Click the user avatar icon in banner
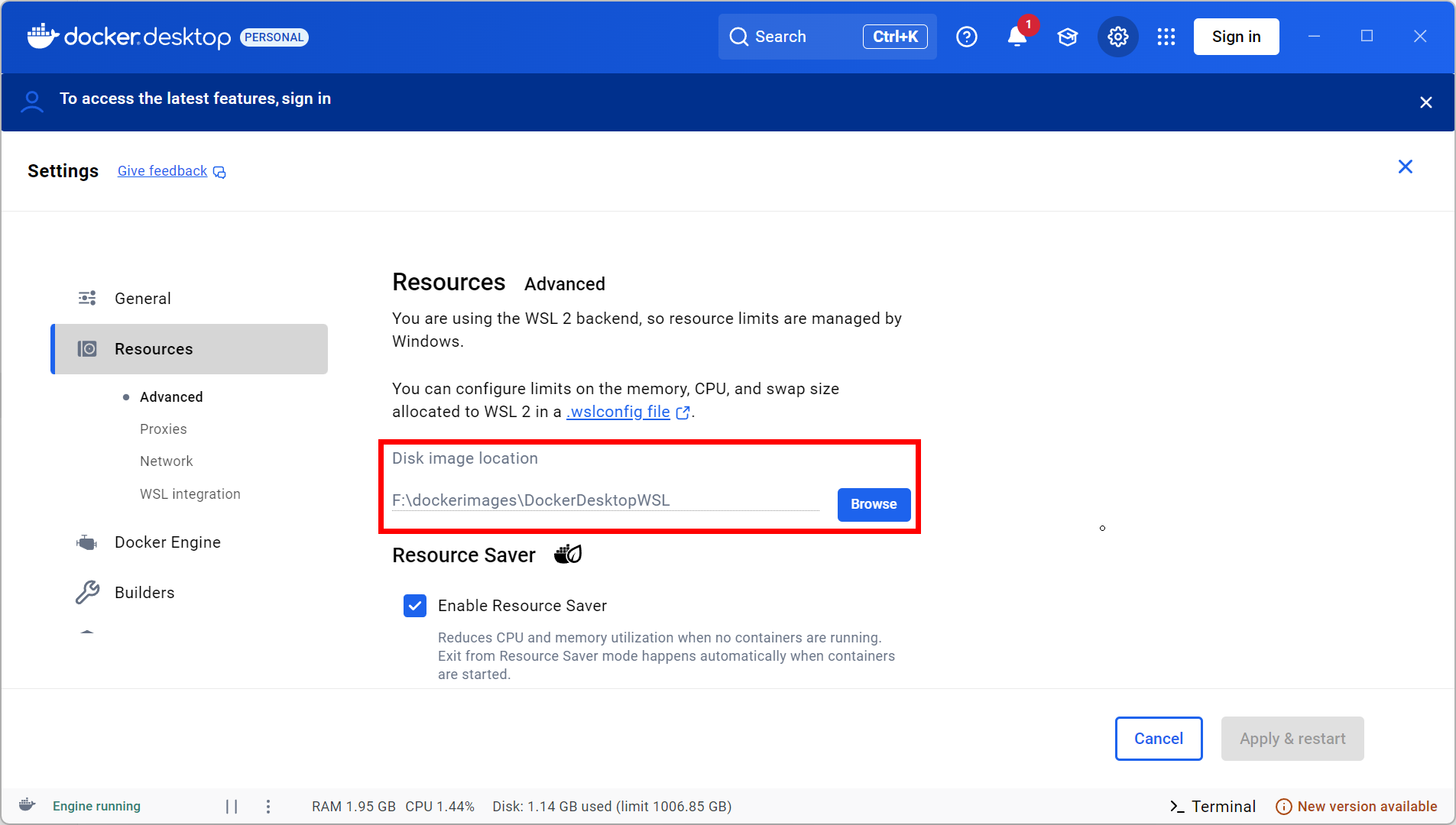 pos(32,102)
